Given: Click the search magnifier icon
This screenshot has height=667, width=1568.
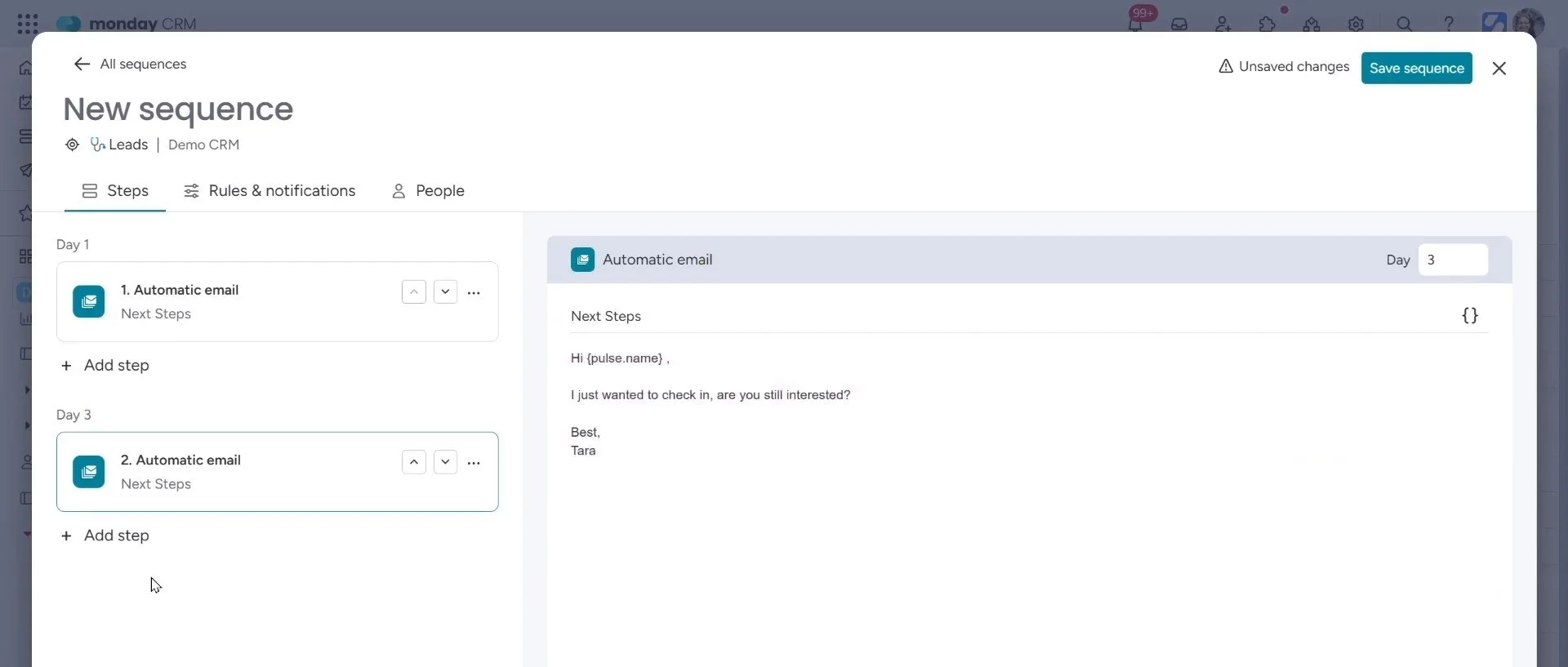Looking at the screenshot, I should click(1404, 24).
